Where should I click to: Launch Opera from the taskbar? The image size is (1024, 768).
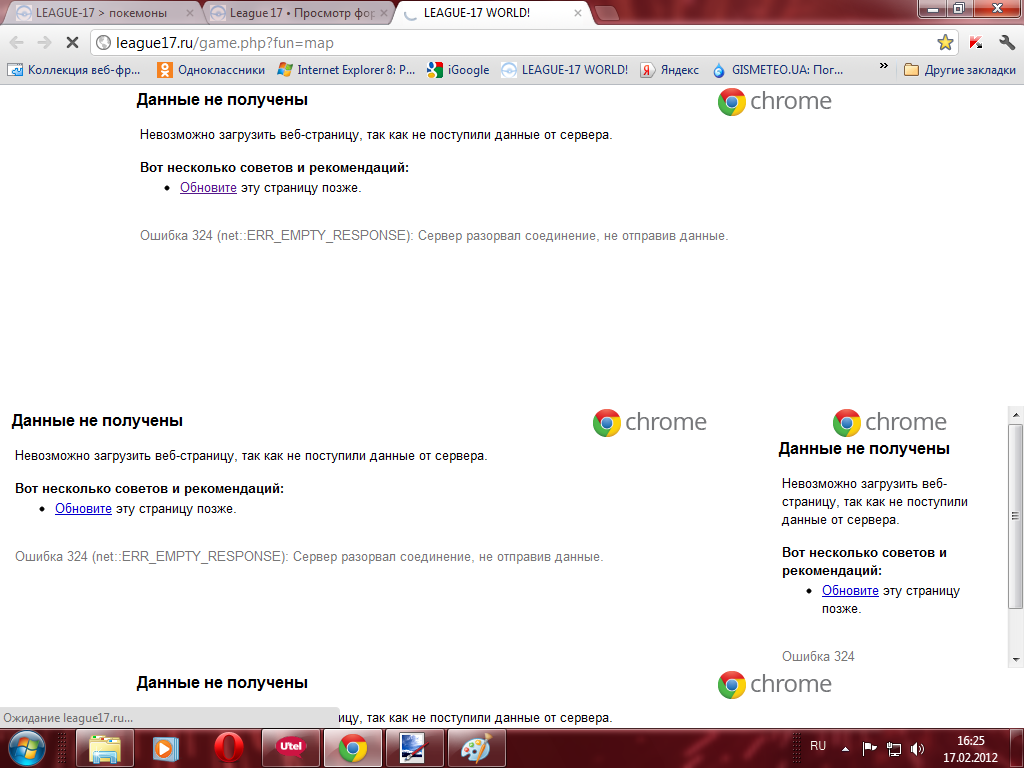(x=230, y=747)
